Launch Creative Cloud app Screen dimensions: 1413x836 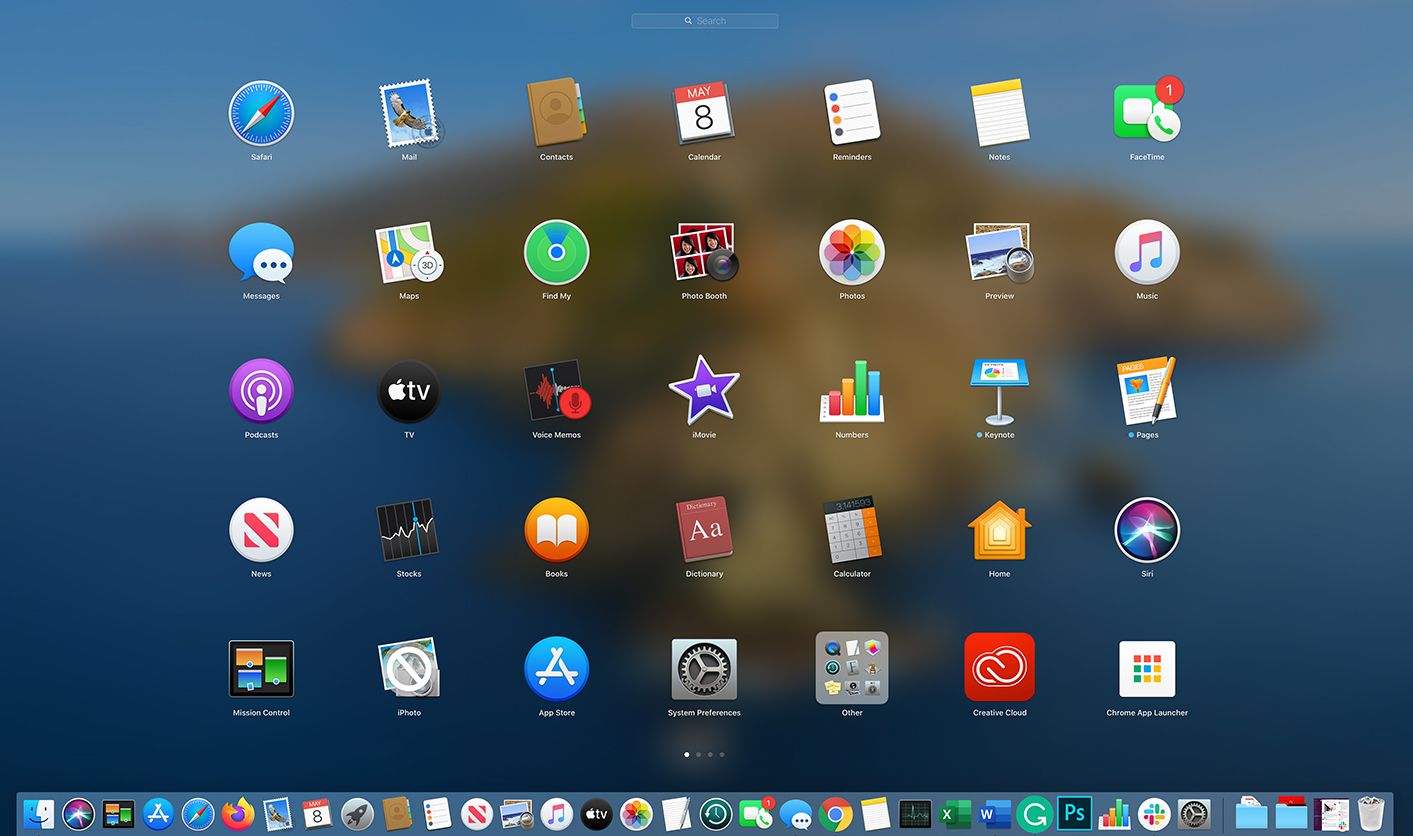point(999,668)
